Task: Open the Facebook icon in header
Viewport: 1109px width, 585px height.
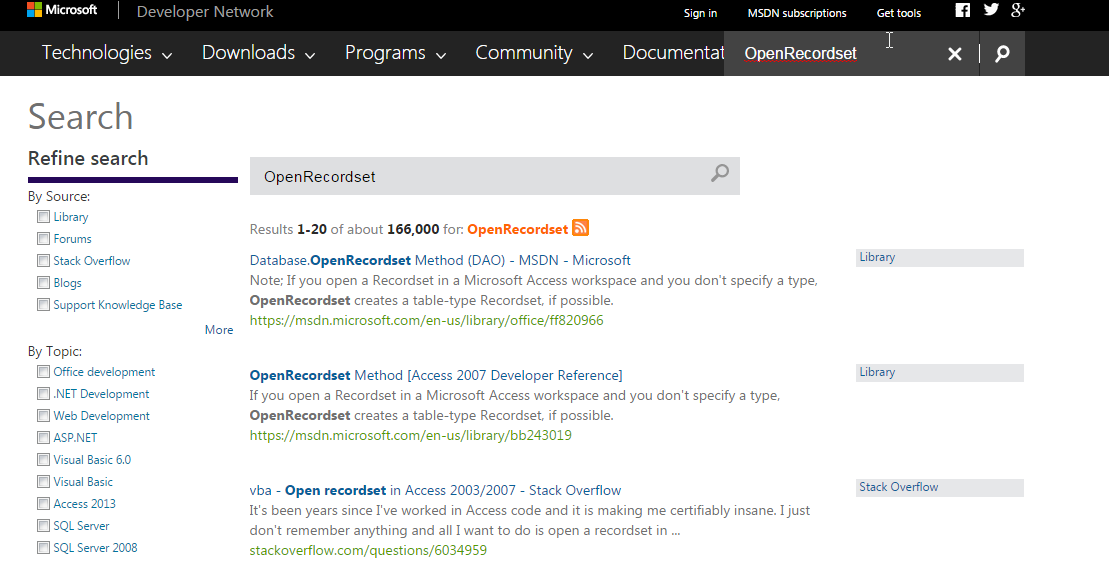Action: click(963, 10)
